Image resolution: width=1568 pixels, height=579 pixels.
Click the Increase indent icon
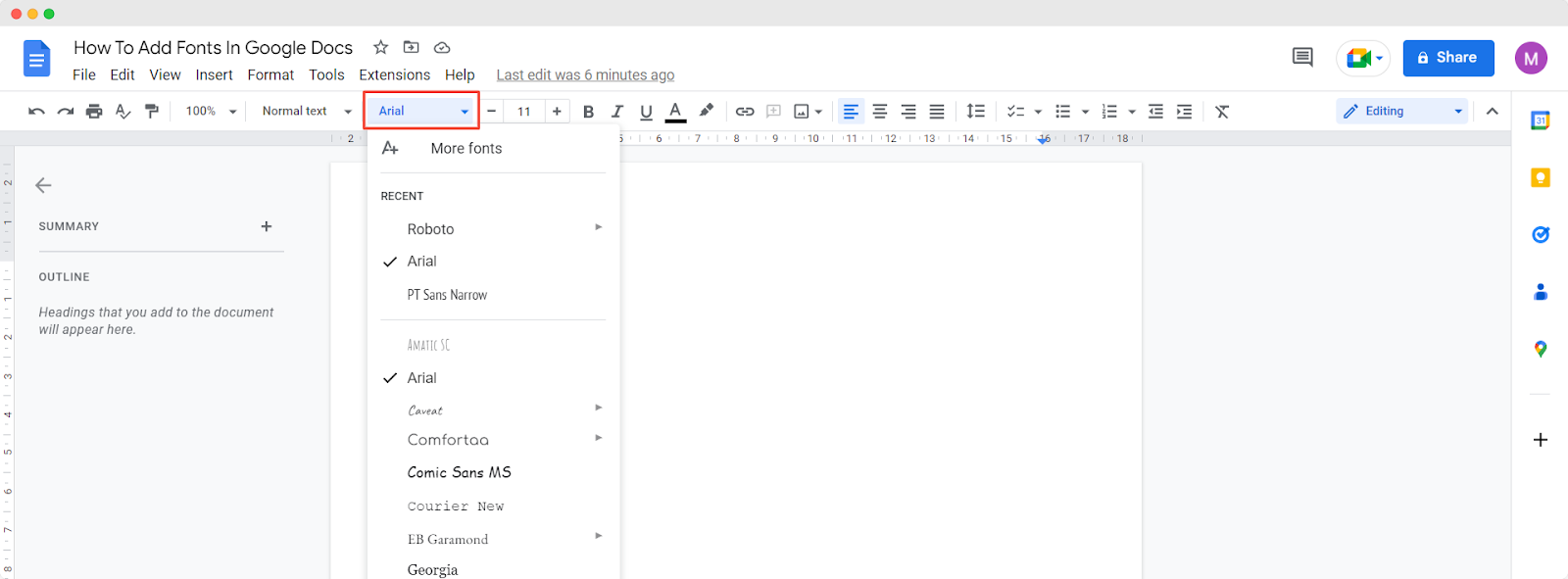(1184, 112)
